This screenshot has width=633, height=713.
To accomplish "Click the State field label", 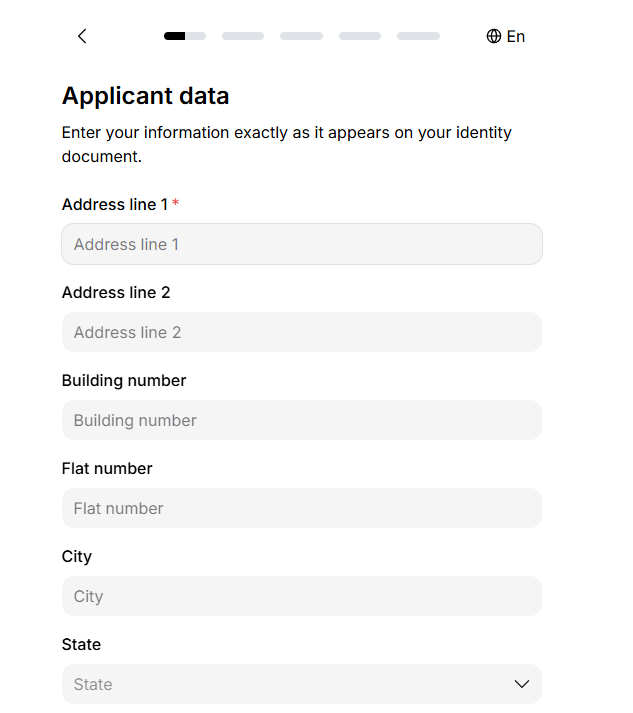I will tap(81, 644).
